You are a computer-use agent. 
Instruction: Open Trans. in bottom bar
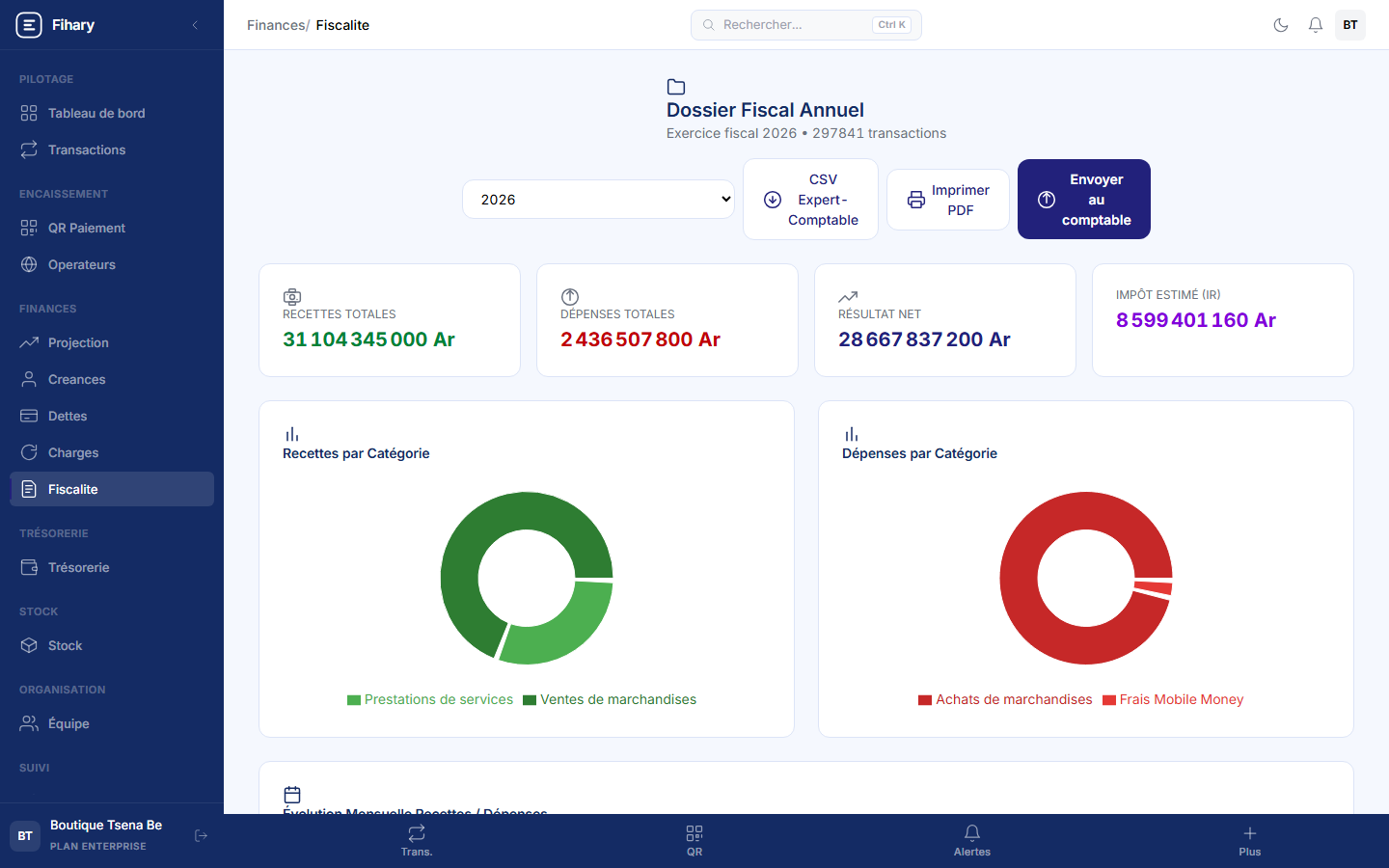click(417, 840)
